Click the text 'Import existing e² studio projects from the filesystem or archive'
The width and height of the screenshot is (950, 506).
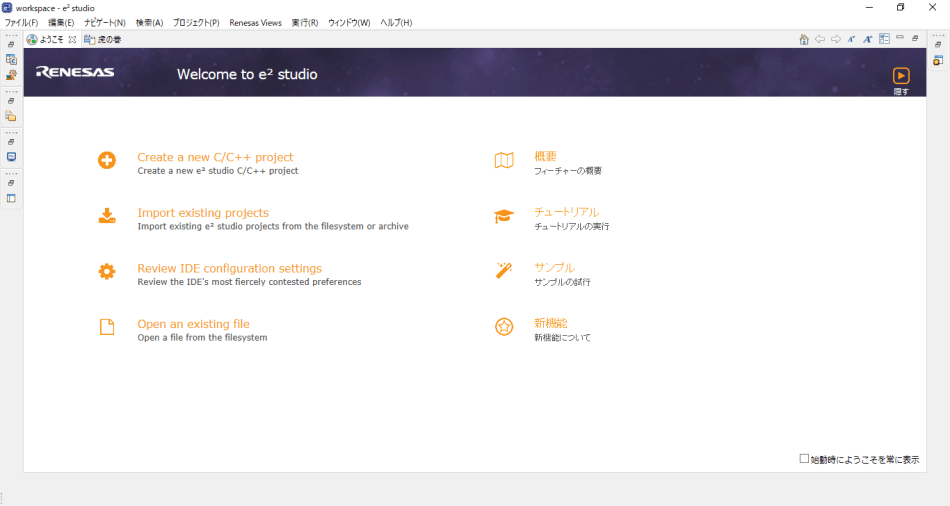click(273, 227)
